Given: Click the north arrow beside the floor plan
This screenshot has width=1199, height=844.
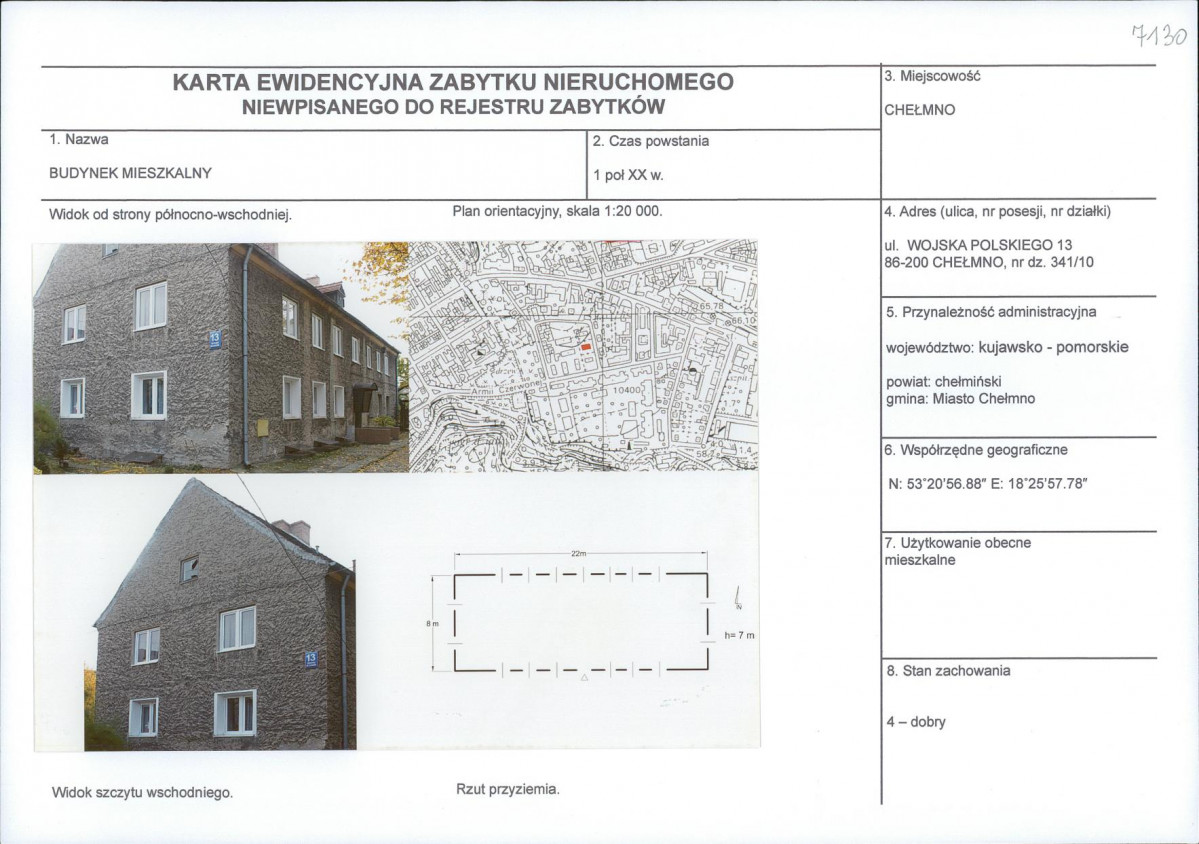Looking at the screenshot, I should click(737, 598).
